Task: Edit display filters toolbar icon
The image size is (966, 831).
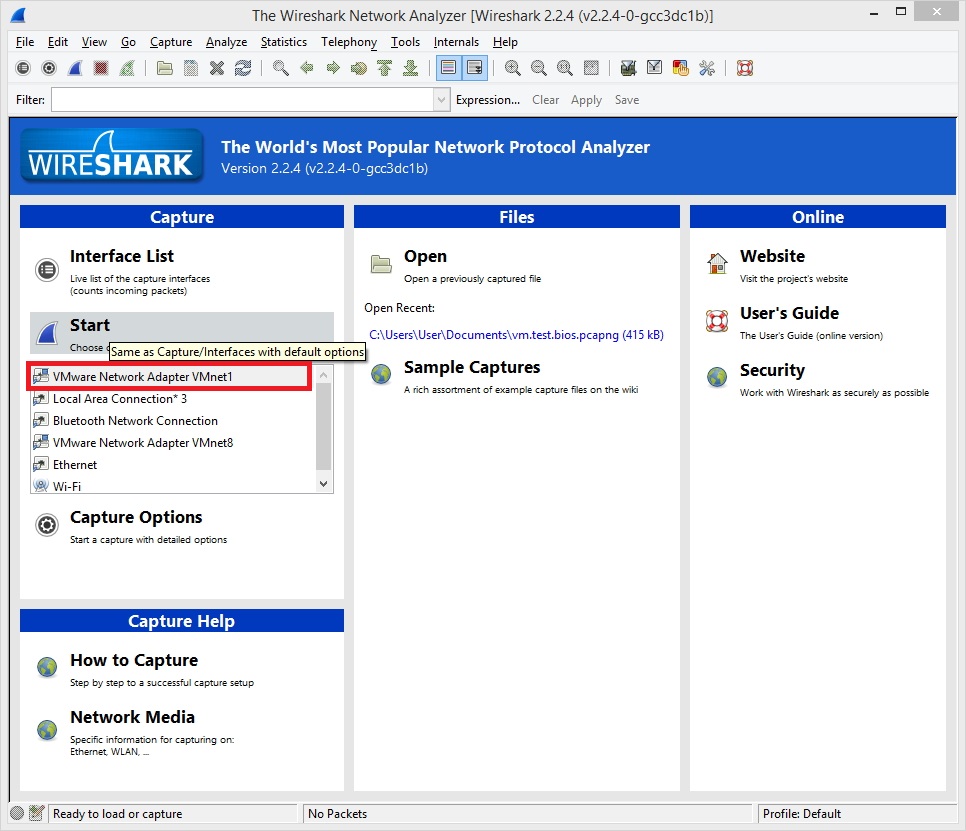Action: (654, 68)
